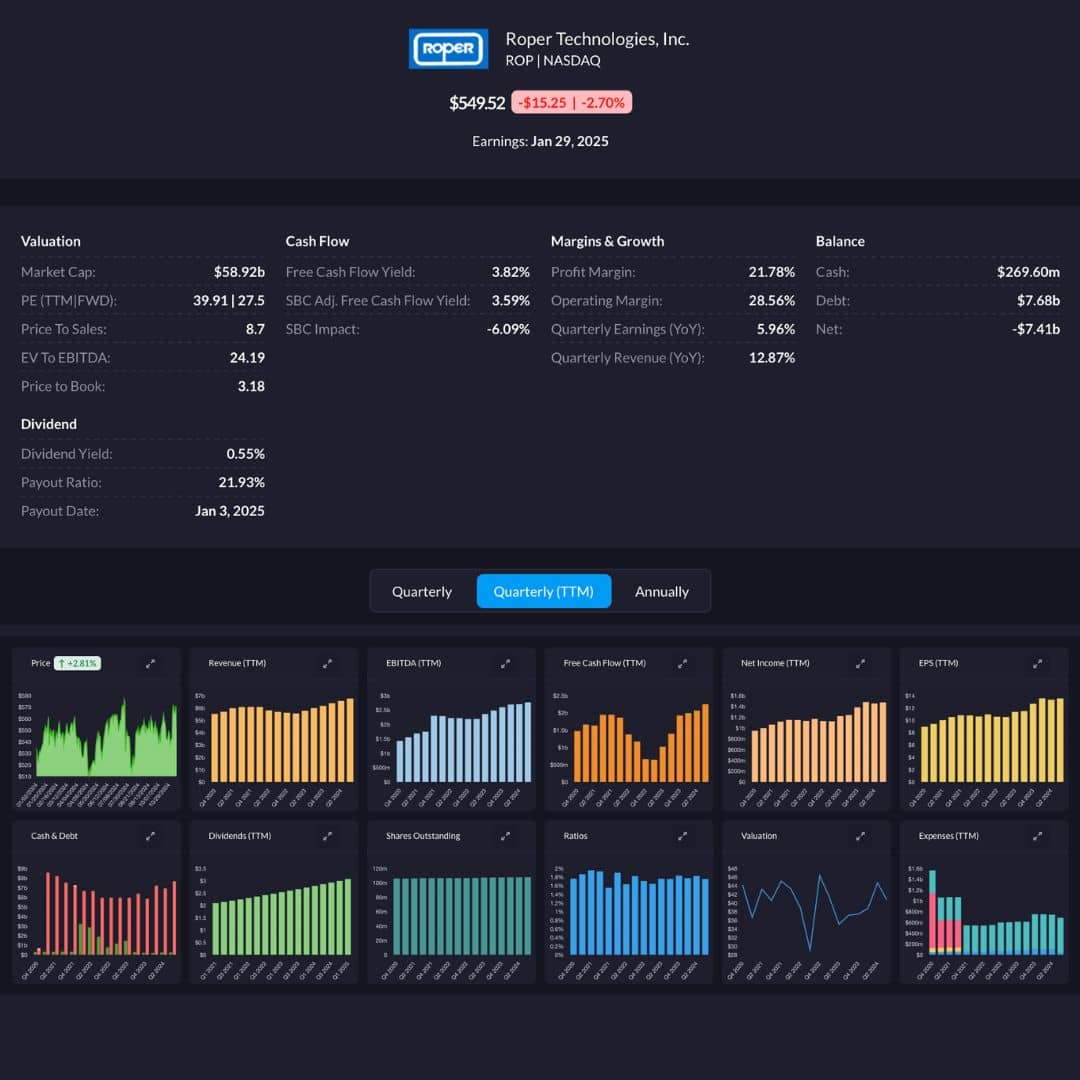Screen dimensions: 1080x1080
Task: Expand the Net Income (TTM) chart
Action: [x=860, y=663]
